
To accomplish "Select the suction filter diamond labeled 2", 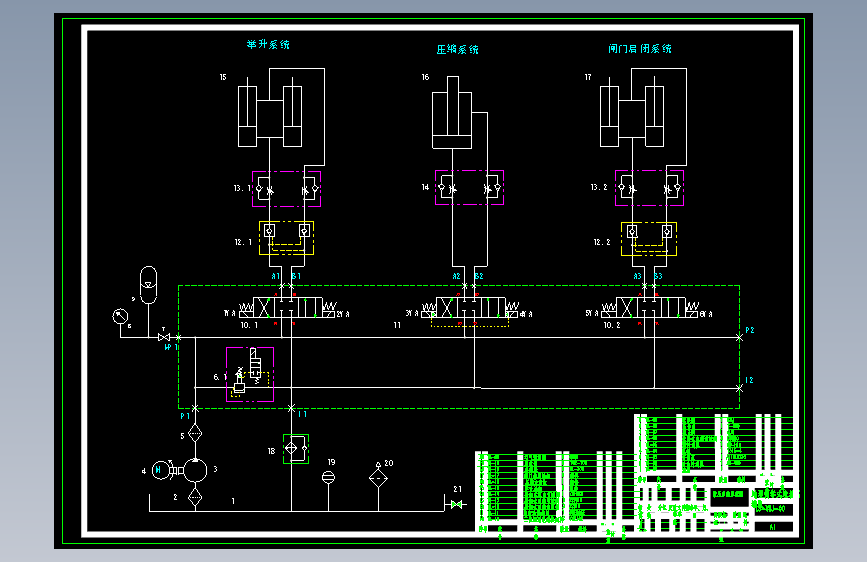I will tap(195, 497).
